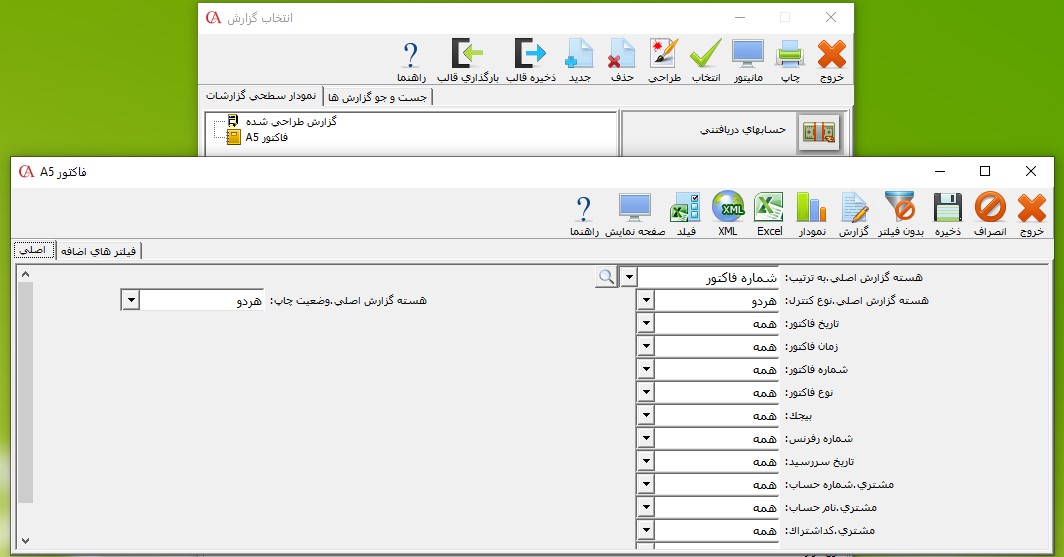Click the cancel (انصراف) icon
1064x557 pixels.
pos(989,213)
